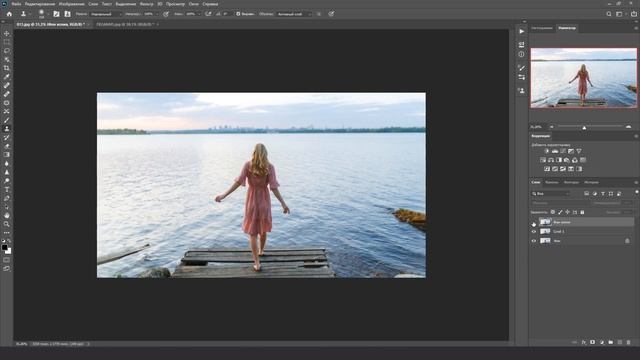Image resolution: width=640 pixels, height=360 pixels.
Task: Open the status bar info arrow
Action: (x=88, y=344)
